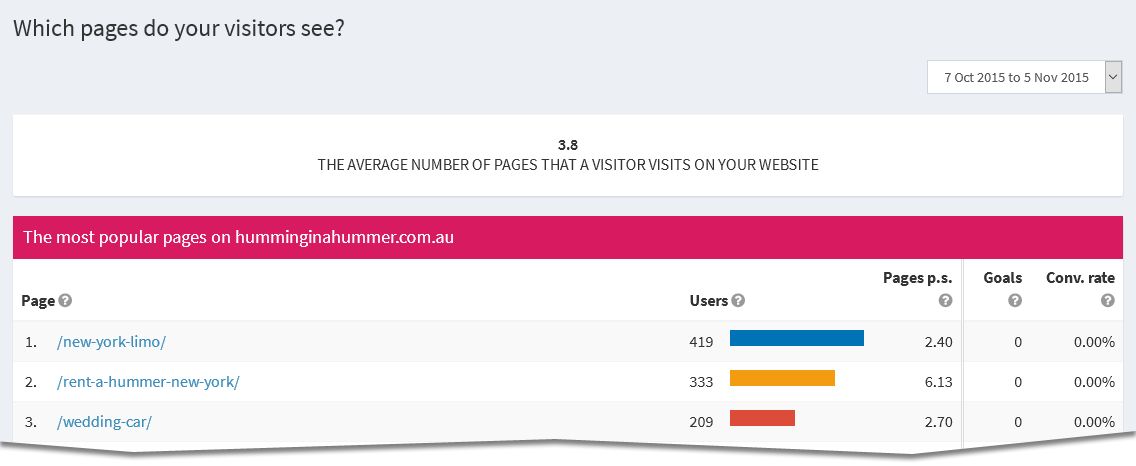Click help icon under Conv. rate header
The image size is (1136, 466).
click(x=1107, y=300)
